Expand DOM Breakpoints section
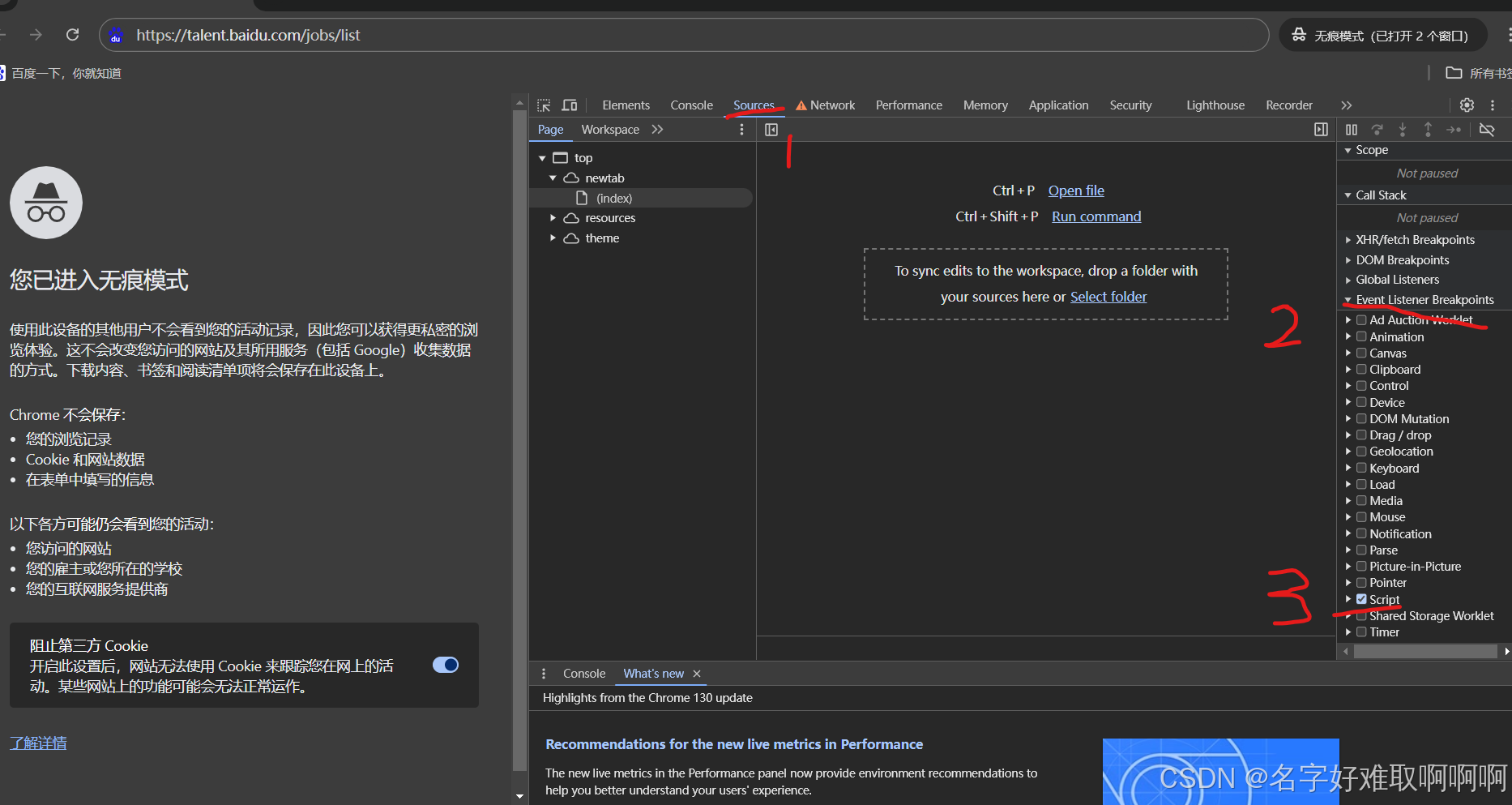Screen dimensions: 1512x805 click(1348, 260)
